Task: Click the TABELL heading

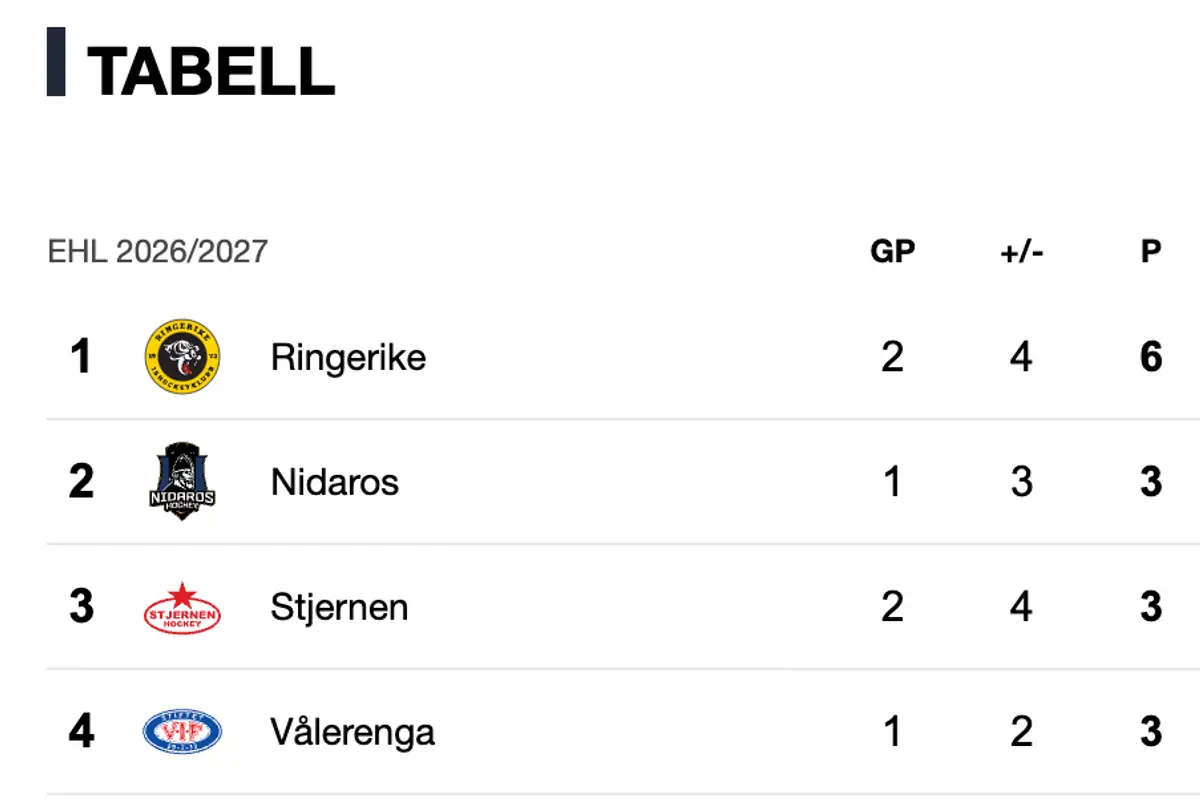Action: pos(210,71)
